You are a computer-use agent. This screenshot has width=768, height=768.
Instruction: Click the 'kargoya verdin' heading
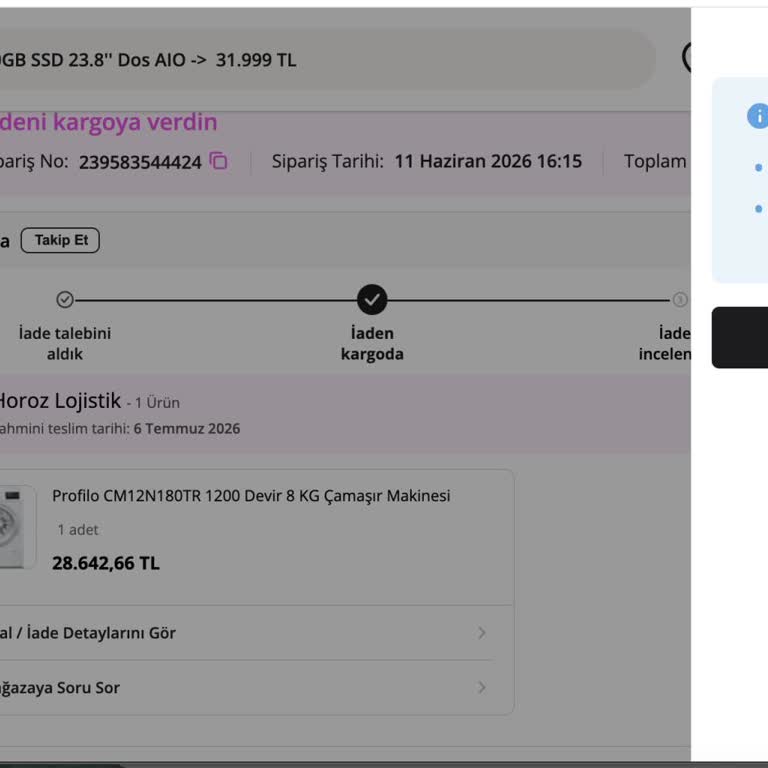tap(135, 121)
